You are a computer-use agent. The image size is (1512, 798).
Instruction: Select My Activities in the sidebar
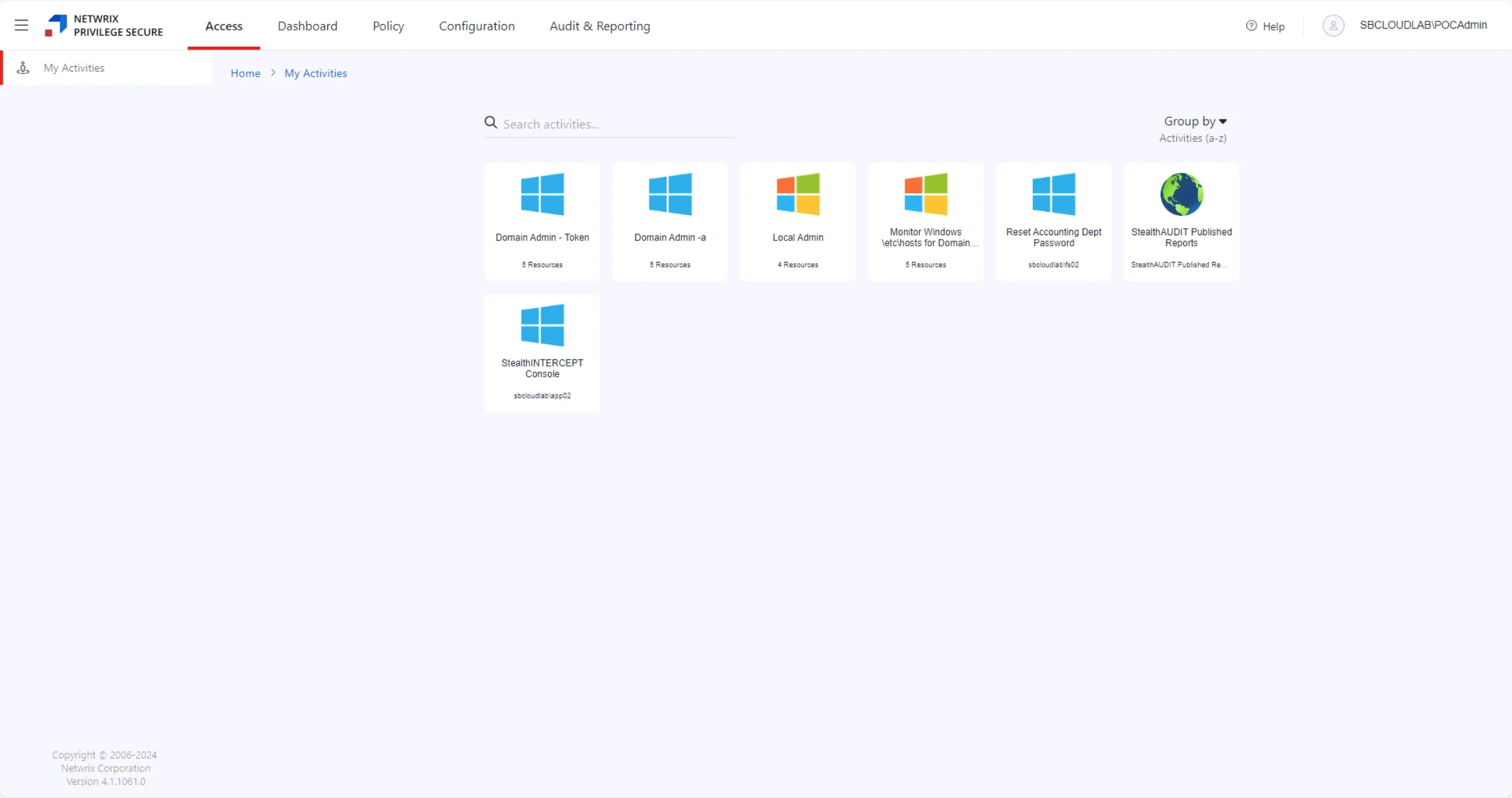(x=107, y=68)
